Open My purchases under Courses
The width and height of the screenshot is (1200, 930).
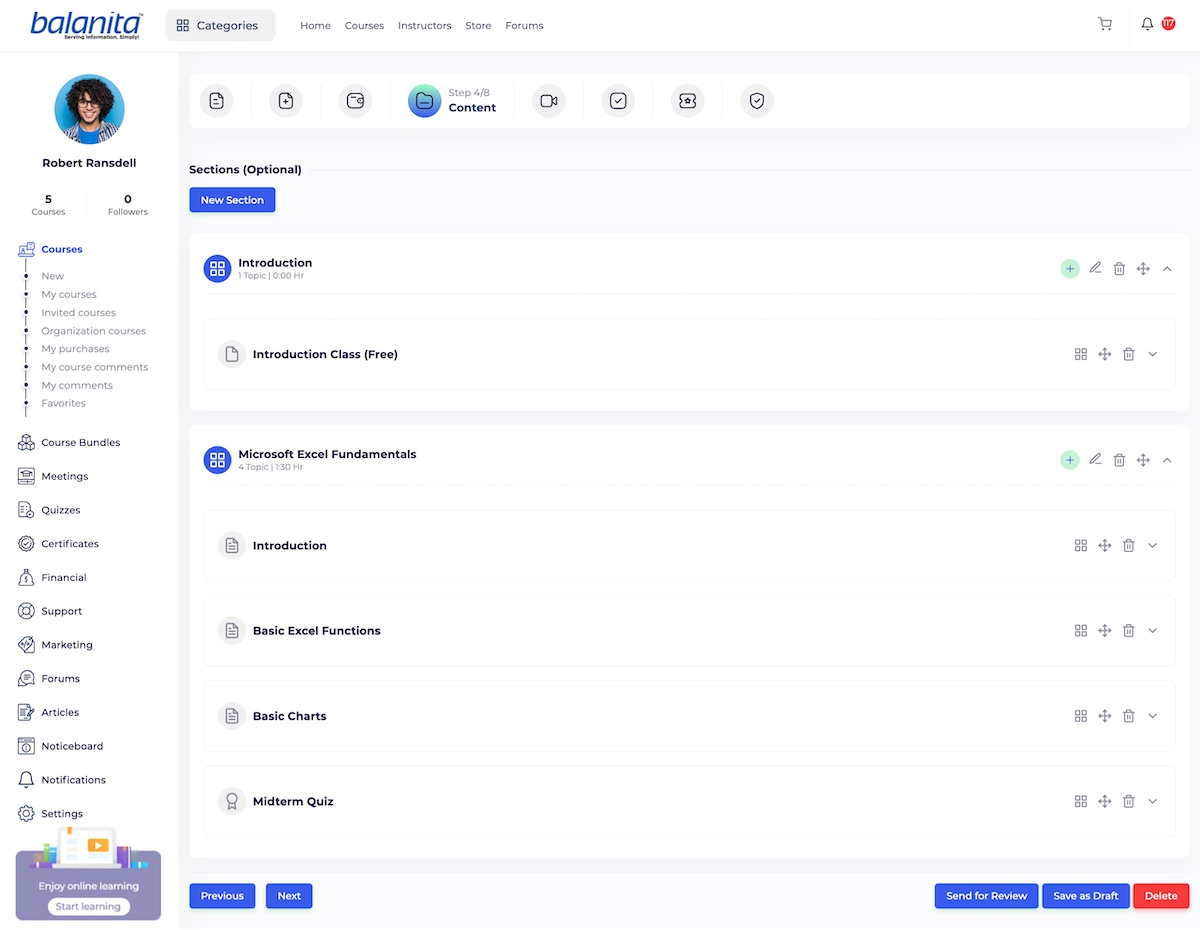tap(75, 349)
